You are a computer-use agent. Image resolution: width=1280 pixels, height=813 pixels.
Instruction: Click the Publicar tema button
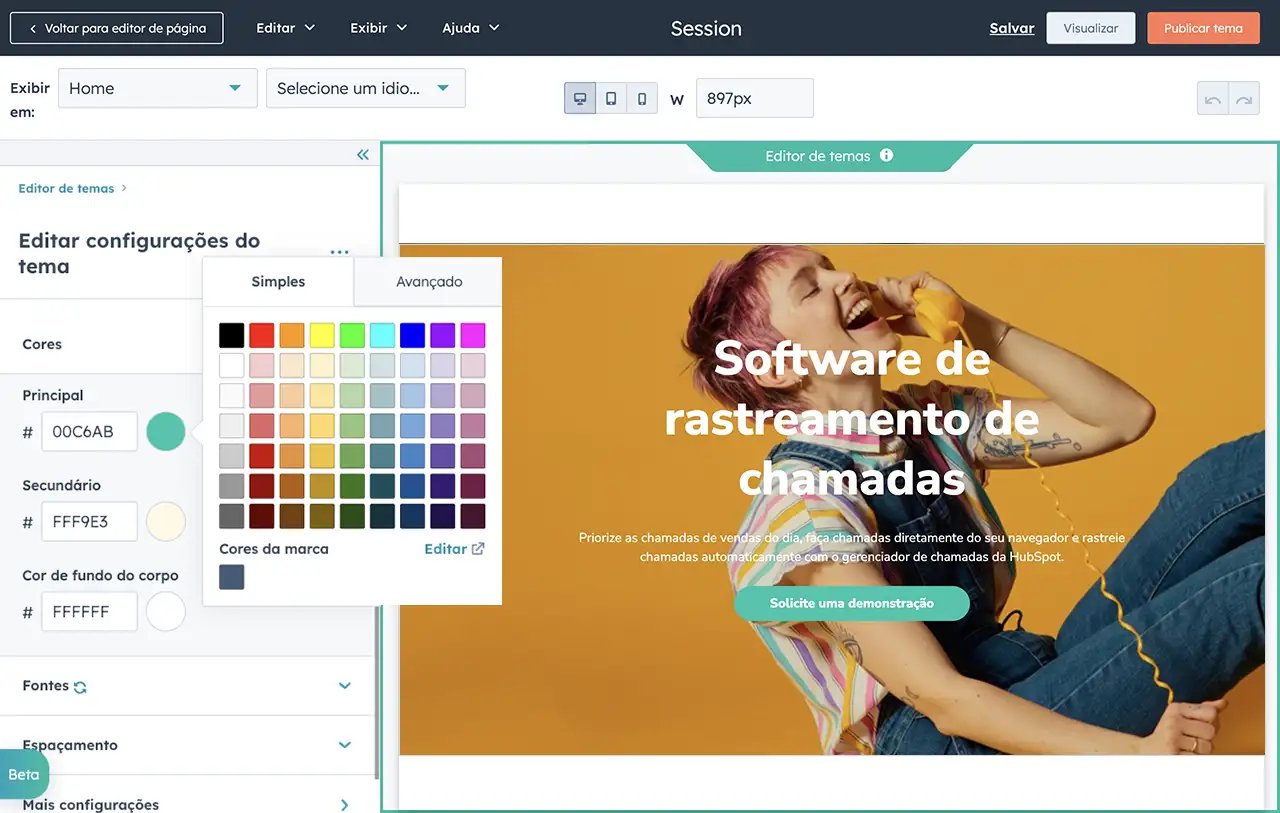click(x=1203, y=28)
